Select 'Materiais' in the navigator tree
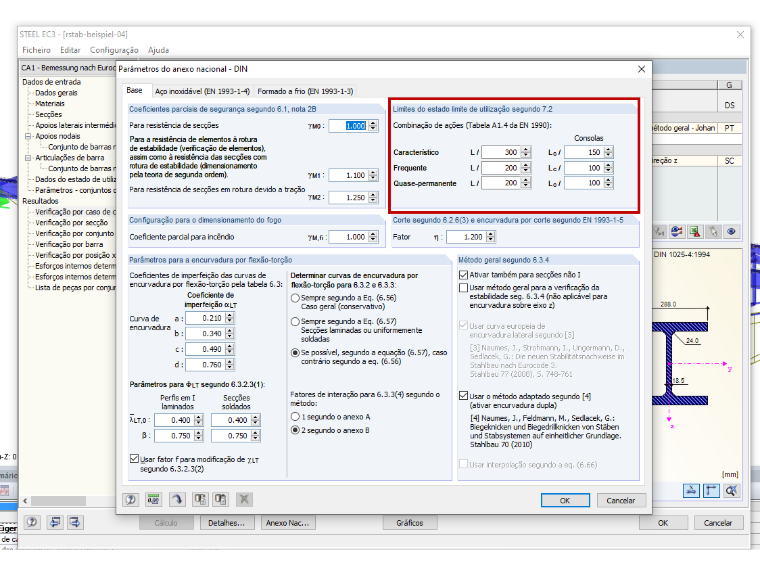760x570 pixels. pyautogui.click(x=49, y=104)
